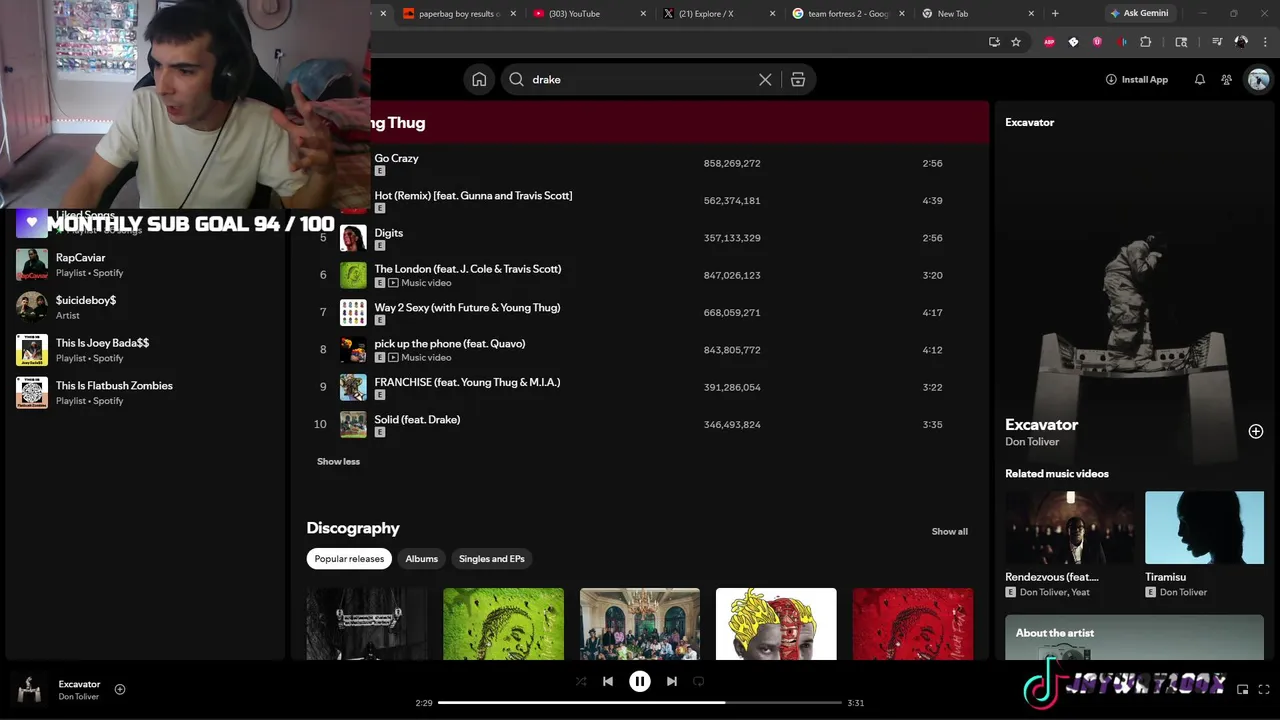Switch to the team fortress 2 Google tab
Image resolution: width=1280 pixels, height=720 pixels.
pyautogui.click(x=848, y=14)
